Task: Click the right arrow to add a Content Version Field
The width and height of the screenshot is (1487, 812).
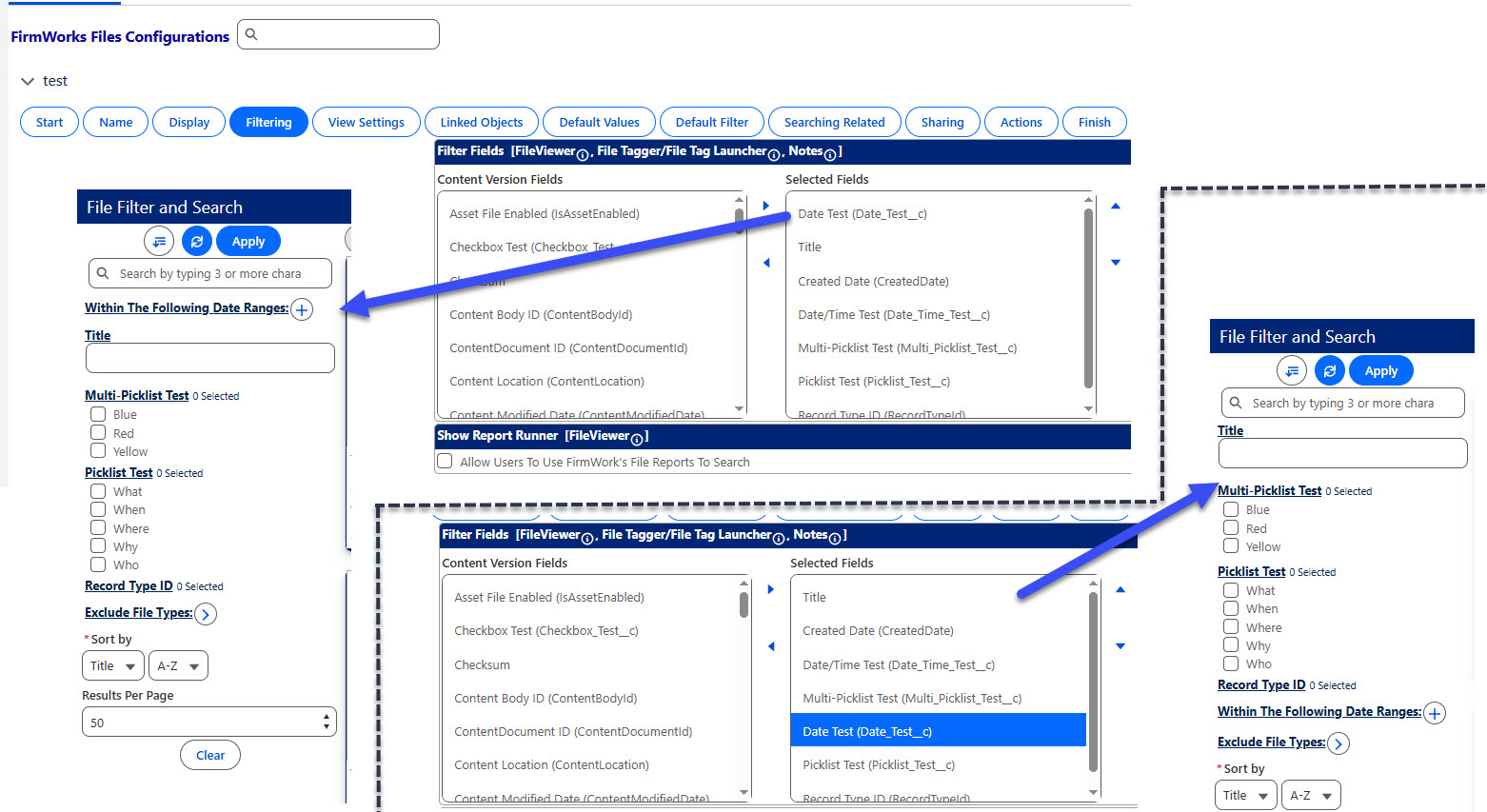Action: (765, 204)
